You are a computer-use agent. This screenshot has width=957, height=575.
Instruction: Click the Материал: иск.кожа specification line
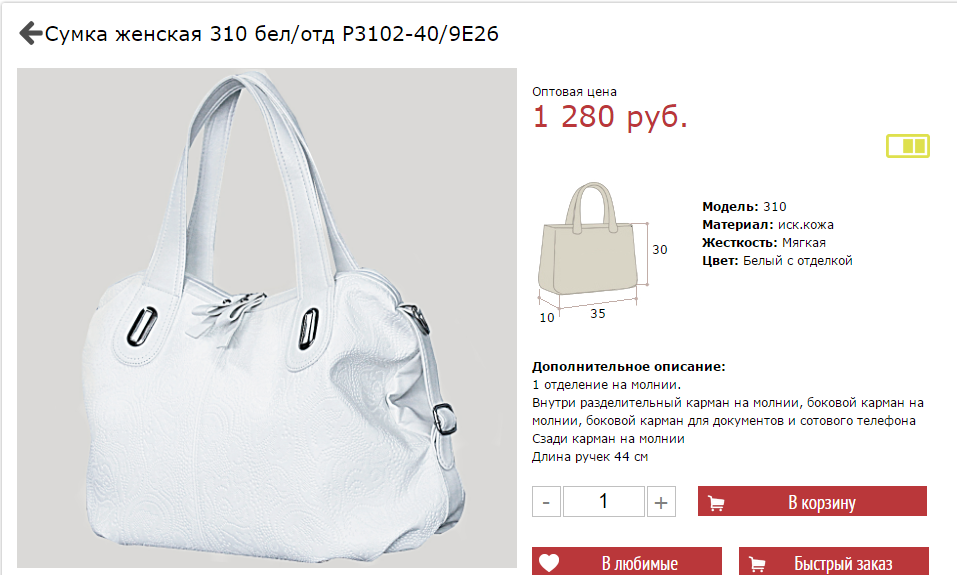click(x=768, y=225)
